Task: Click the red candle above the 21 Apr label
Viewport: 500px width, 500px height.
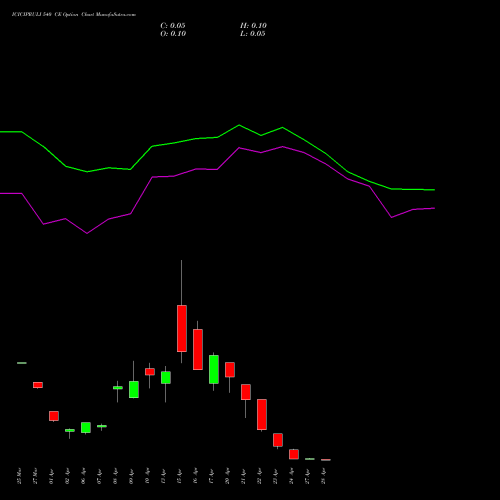Action: pos(246,392)
